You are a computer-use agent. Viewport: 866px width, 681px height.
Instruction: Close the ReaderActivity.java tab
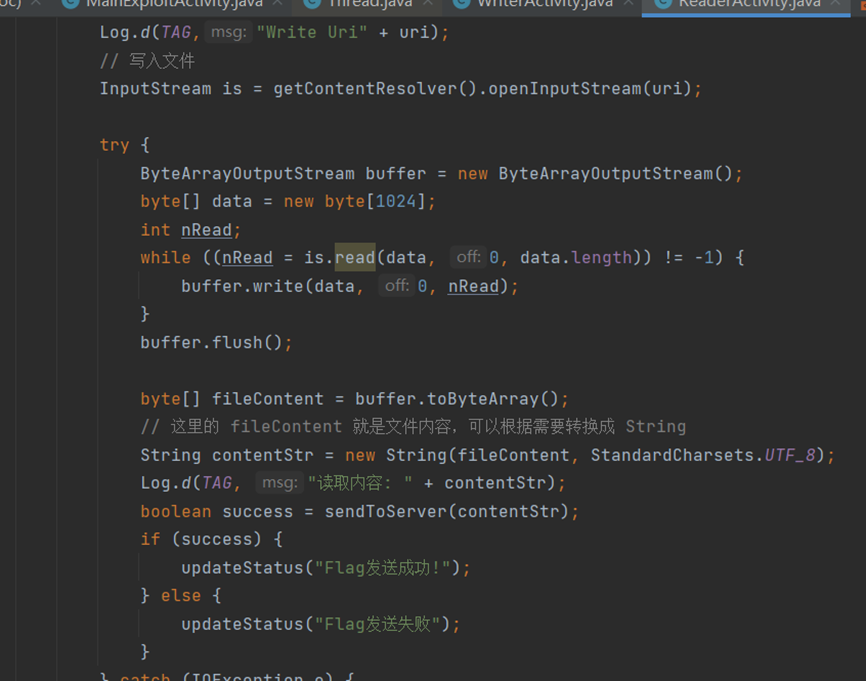click(835, 4)
